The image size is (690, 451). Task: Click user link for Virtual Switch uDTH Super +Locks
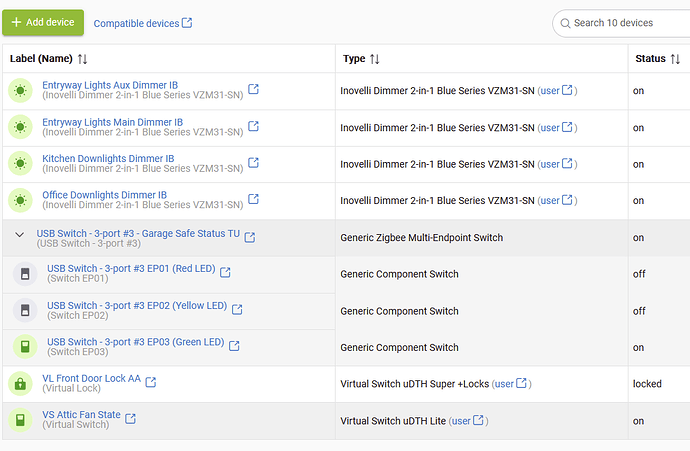pos(510,384)
